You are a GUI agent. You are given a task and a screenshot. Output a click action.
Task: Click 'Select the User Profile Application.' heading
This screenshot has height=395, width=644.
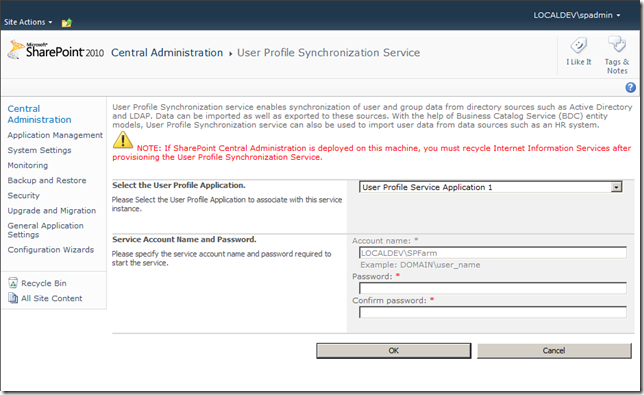pos(179,185)
